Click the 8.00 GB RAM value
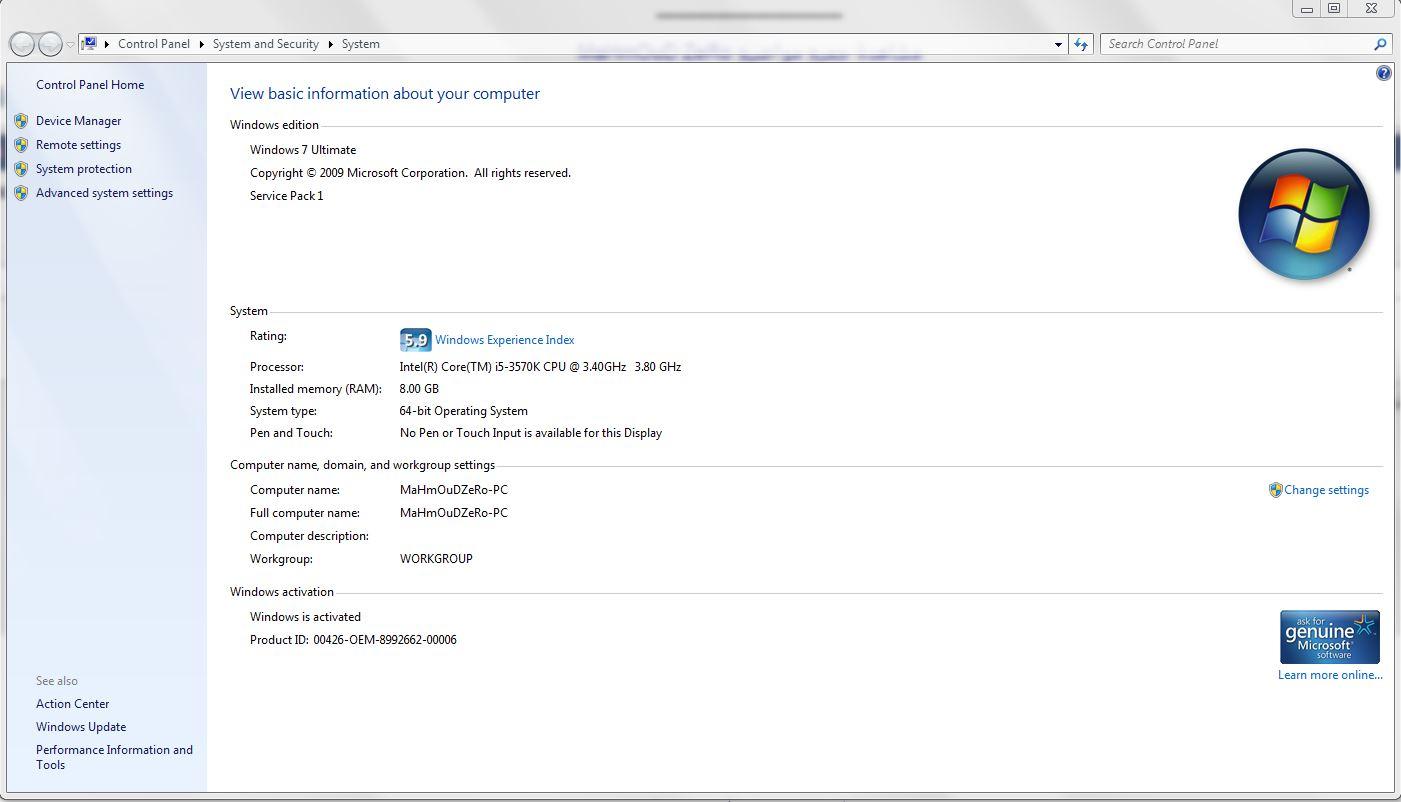Screen dimensions: 1401x802 [x=419, y=389]
